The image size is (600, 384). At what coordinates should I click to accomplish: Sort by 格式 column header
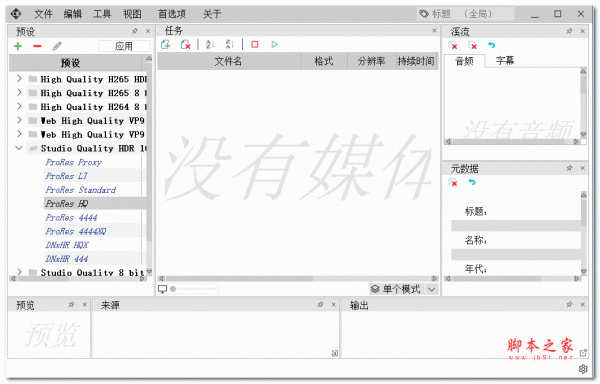[x=324, y=61]
